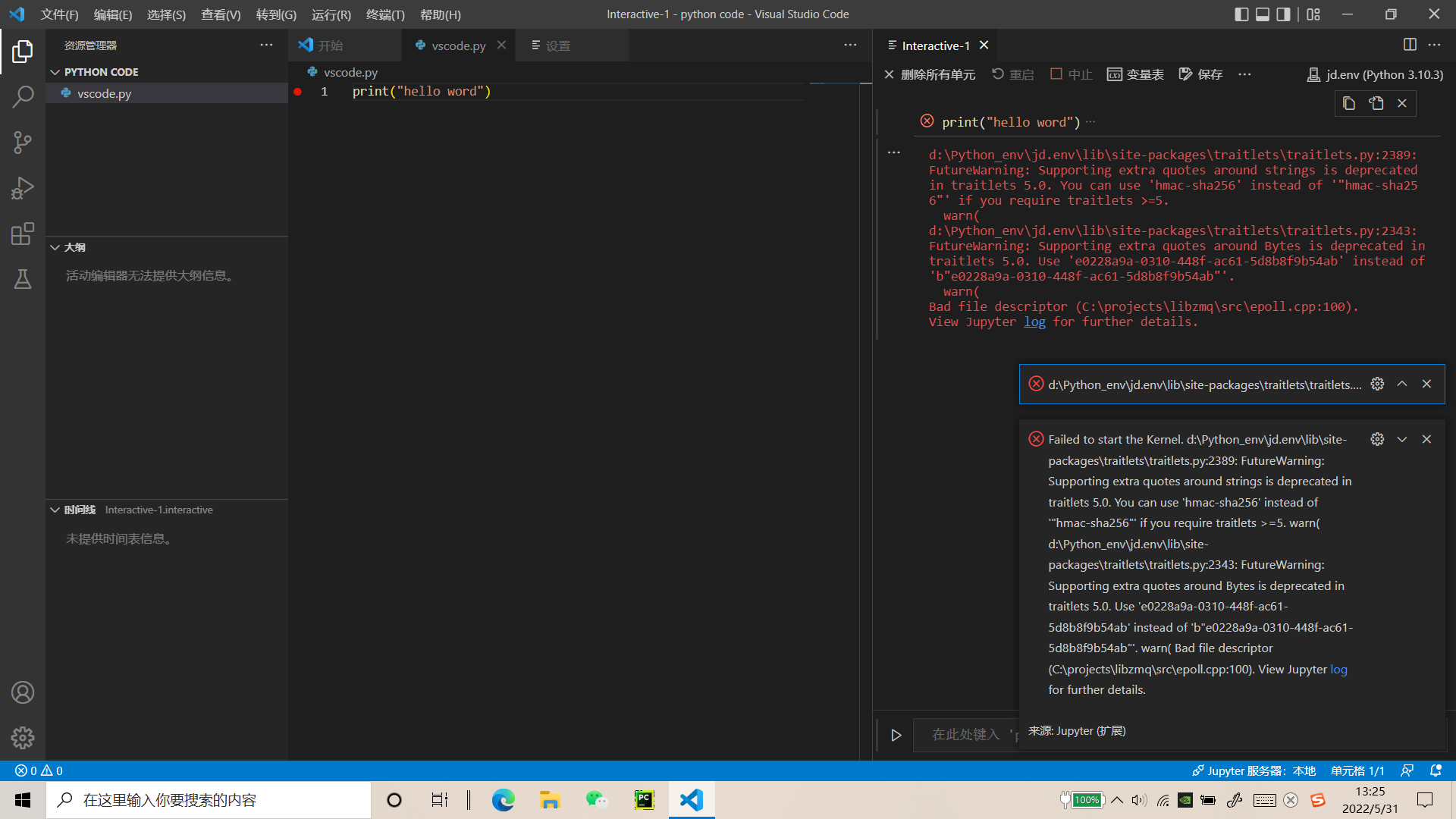The height and width of the screenshot is (819, 1456).
Task: Open problems errors and warnings status
Action: pyautogui.click(x=39, y=770)
